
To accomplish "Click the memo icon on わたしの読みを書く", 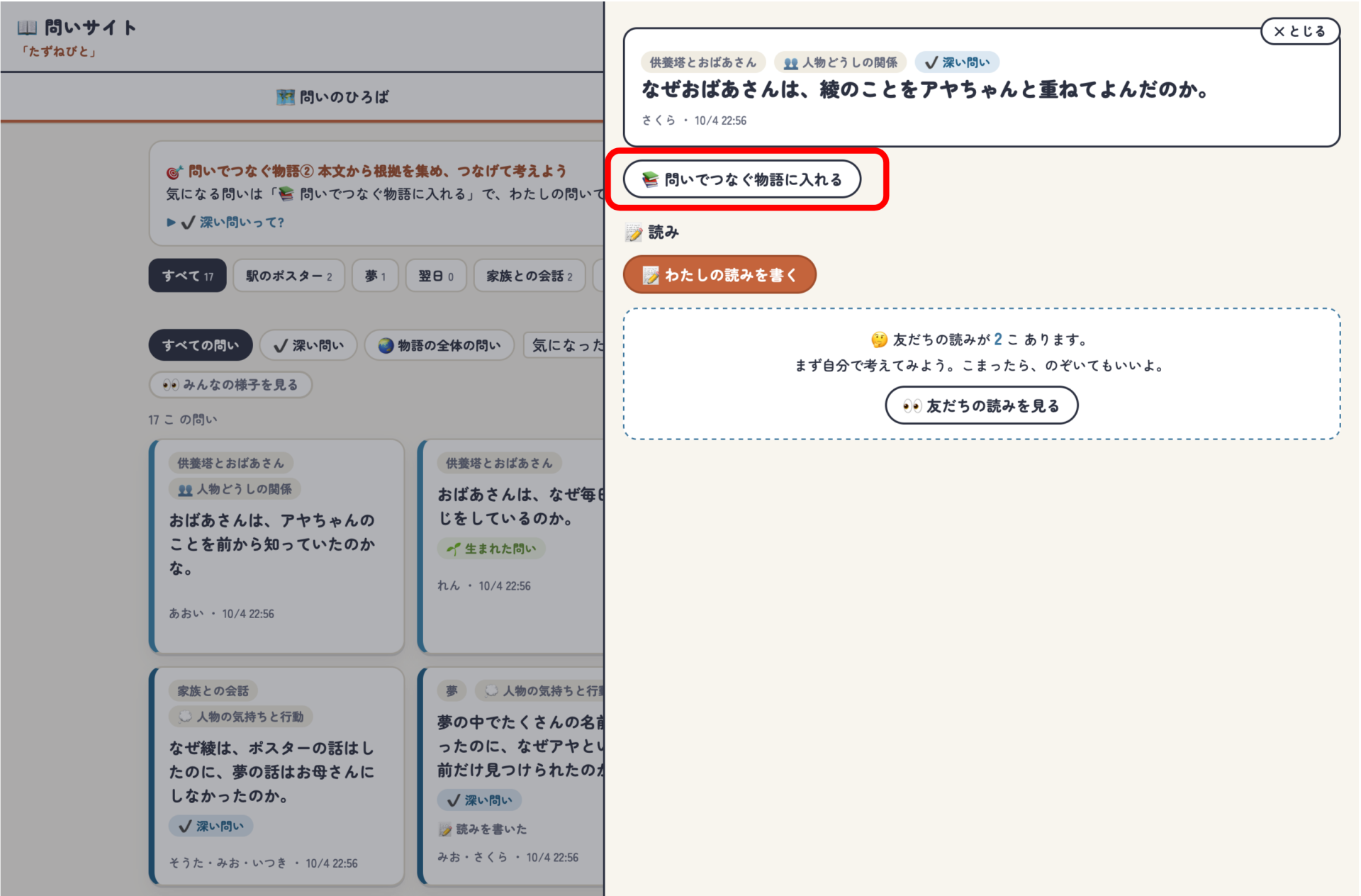I will [650, 275].
